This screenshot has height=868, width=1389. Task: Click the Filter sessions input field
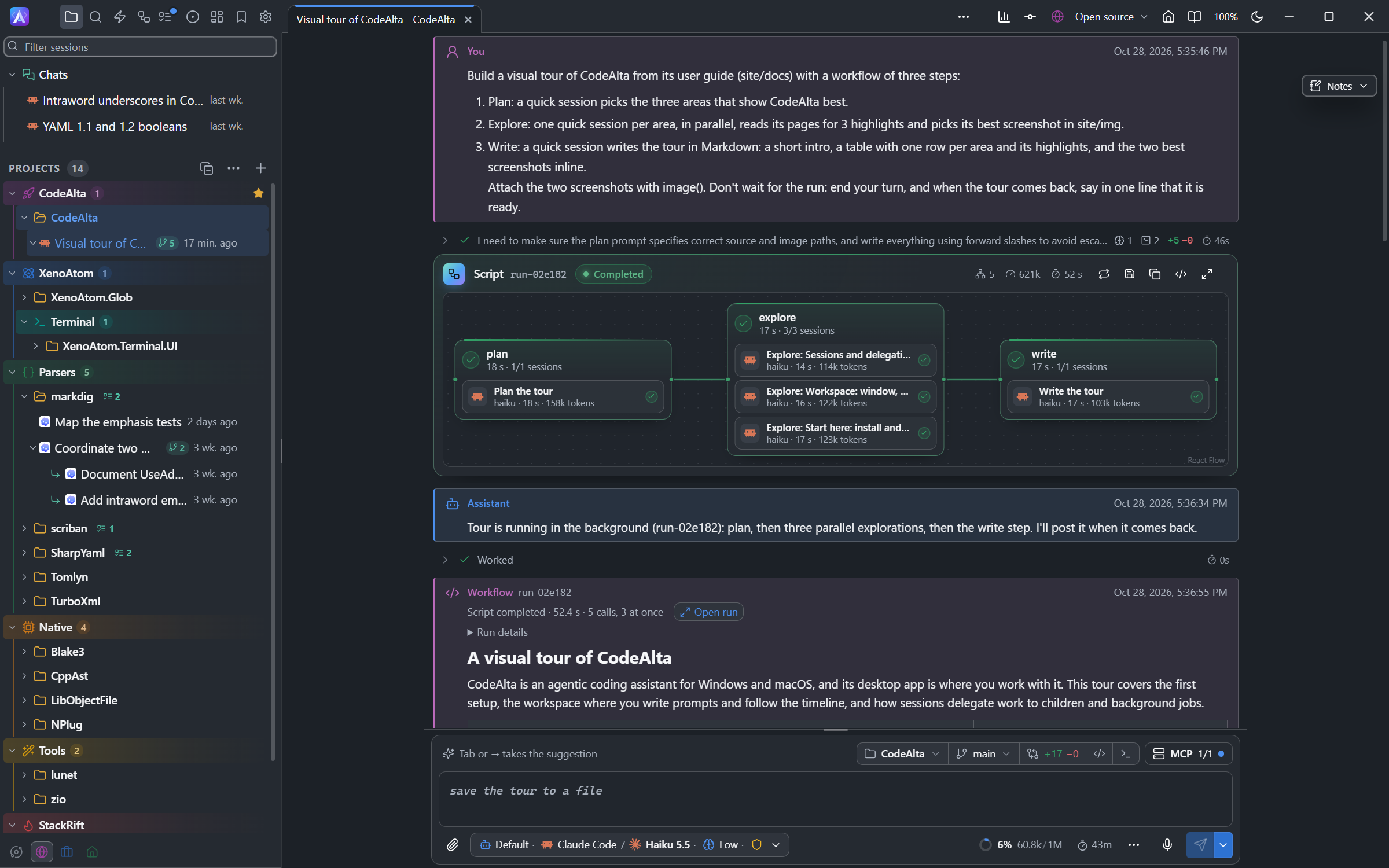(140, 47)
